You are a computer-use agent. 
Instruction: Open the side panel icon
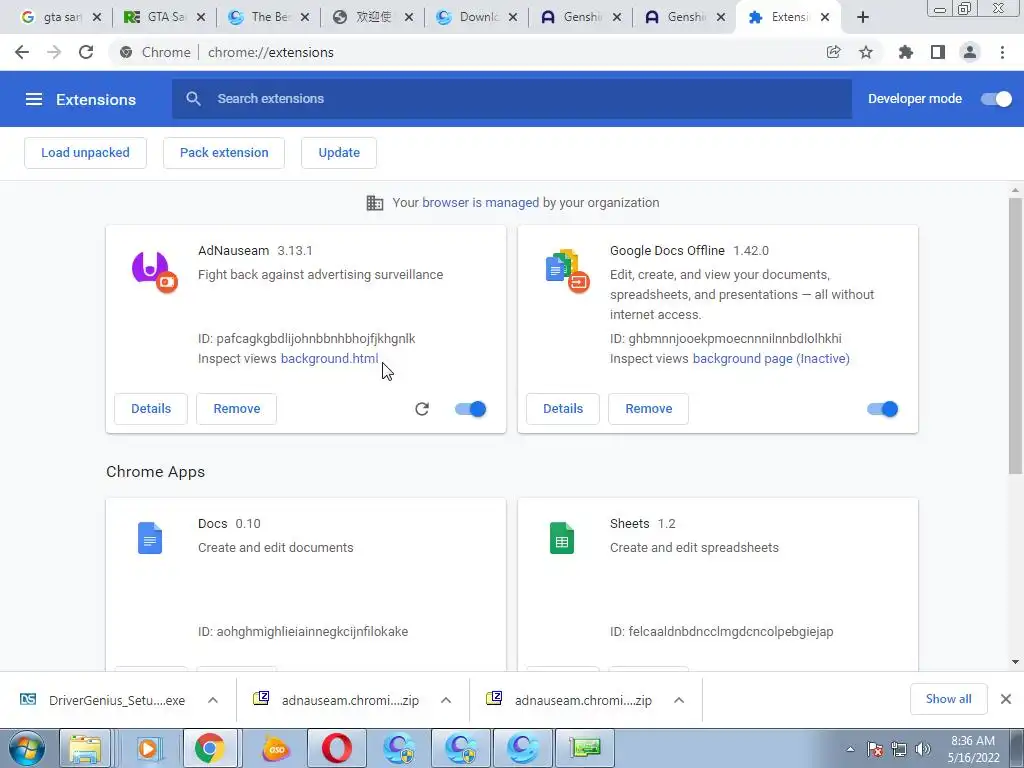[938, 52]
